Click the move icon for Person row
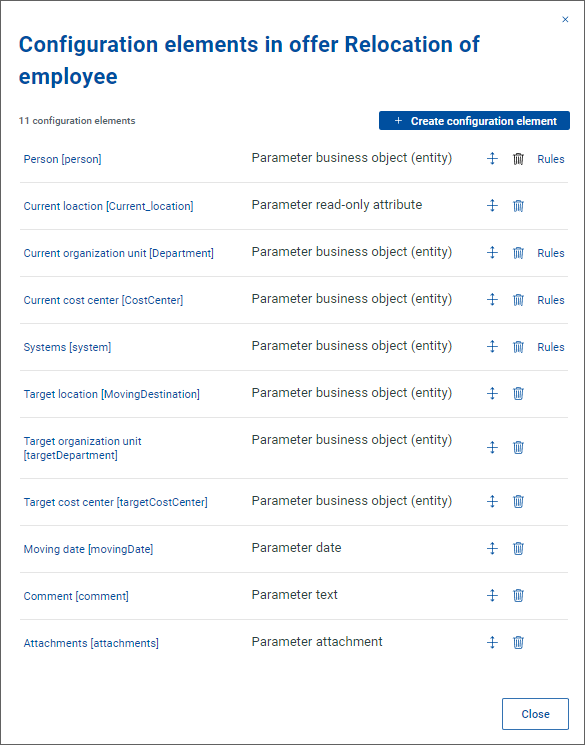Viewport: 585px width, 745px height. pyautogui.click(x=492, y=159)
